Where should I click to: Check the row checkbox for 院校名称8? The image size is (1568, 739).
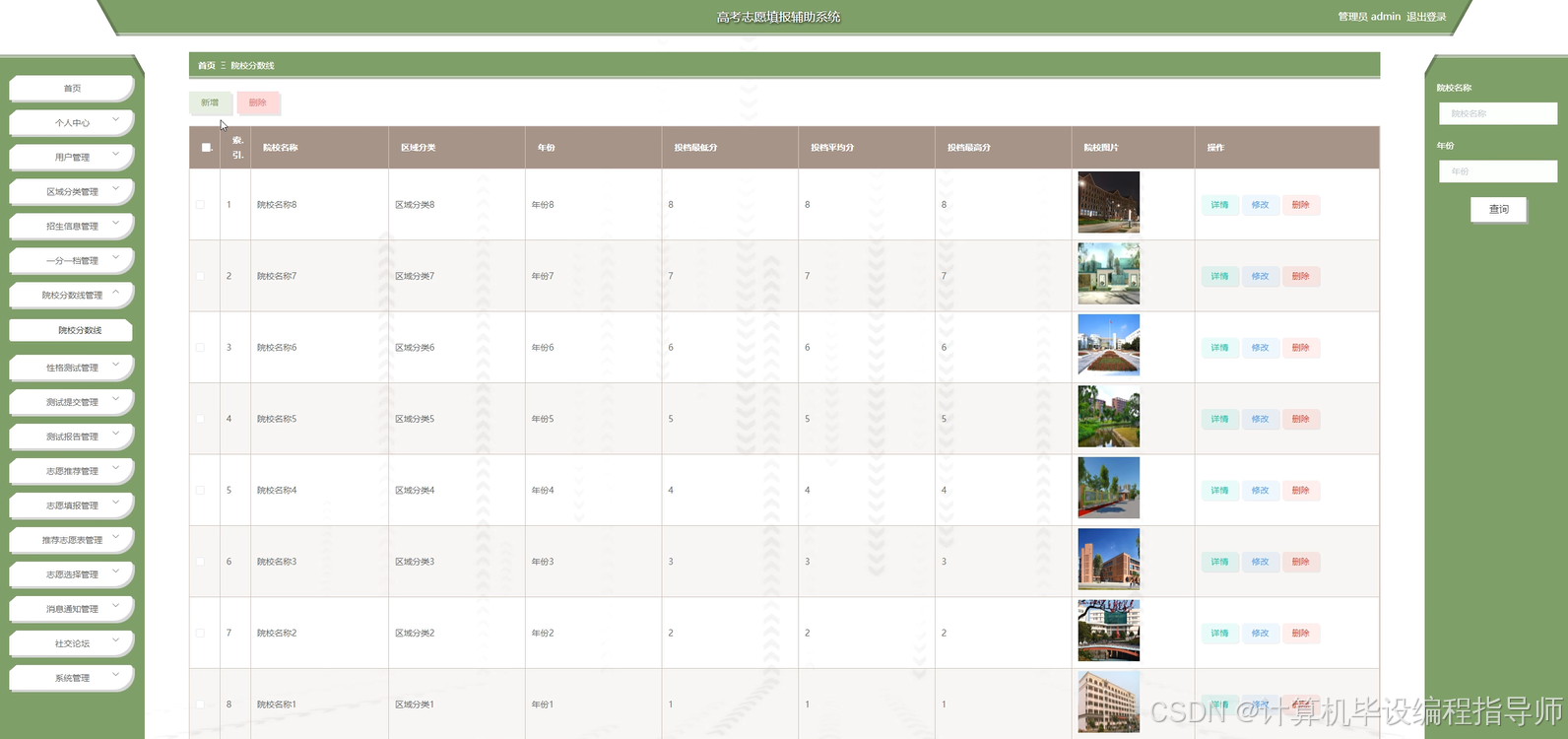click(x=200, y=205)
